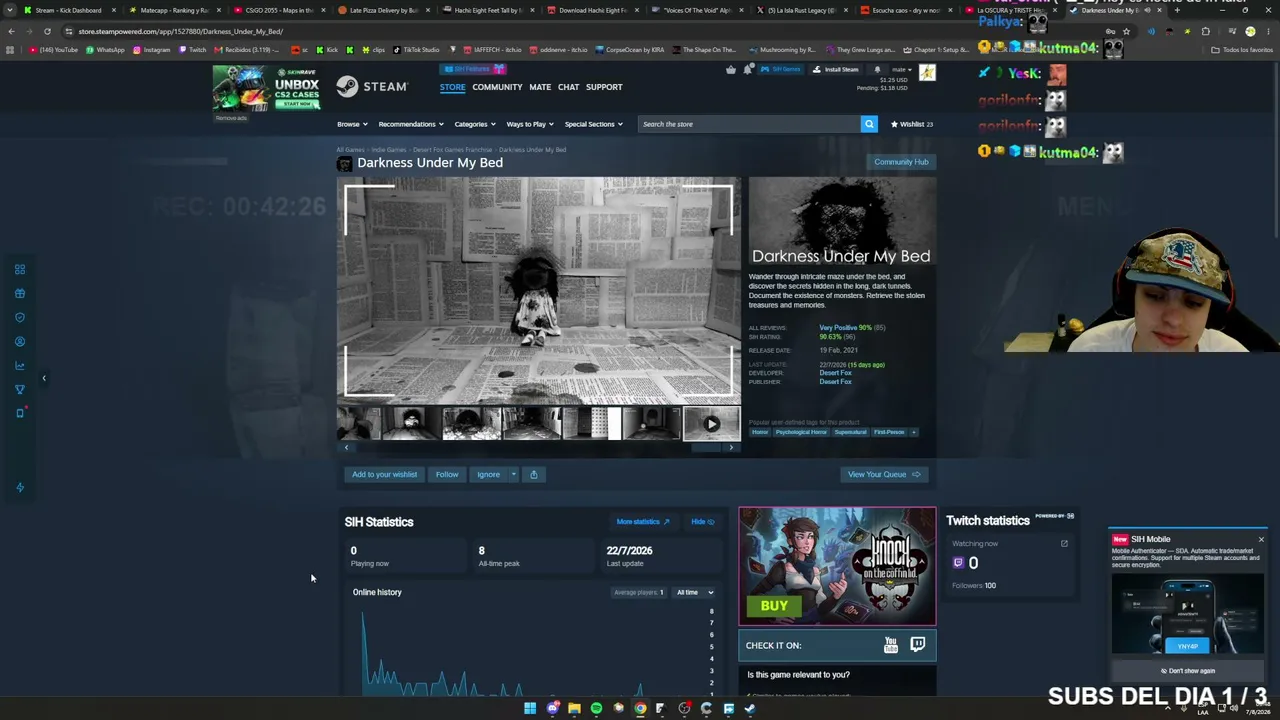Click the Remove ads link
Image resolution: width=1280 pixels, height=720 pixels.
pyautogui.click(x=231, y=118)
